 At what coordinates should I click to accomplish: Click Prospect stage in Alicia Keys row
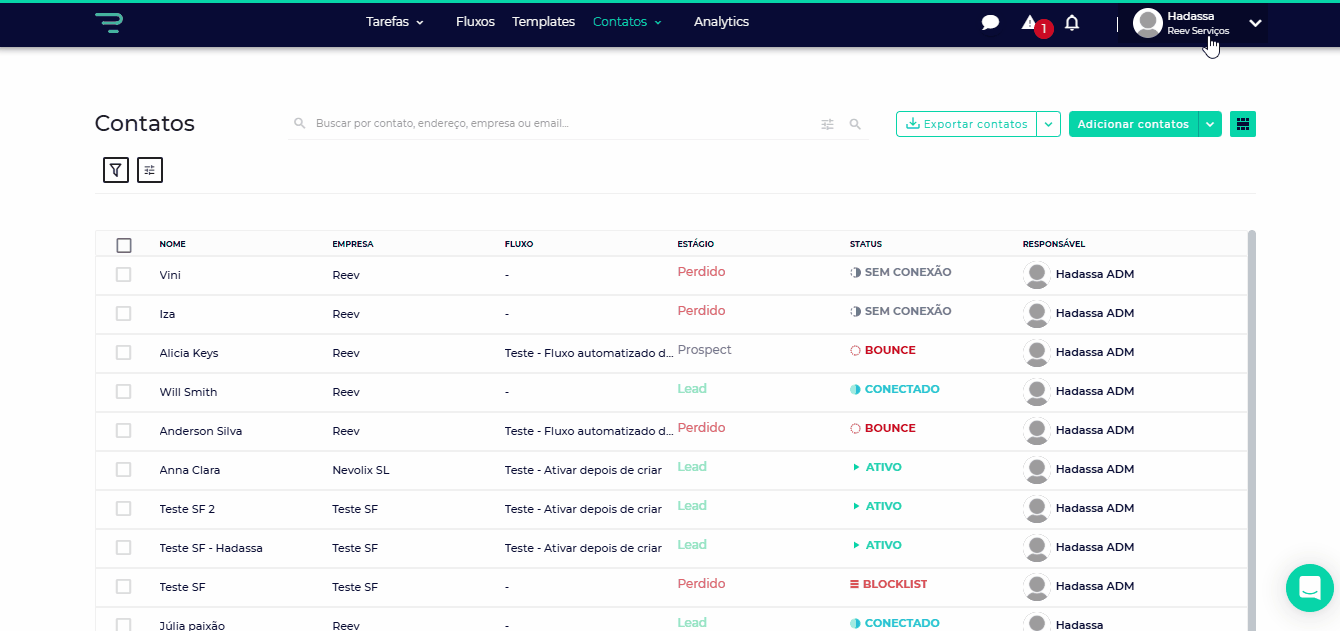704,350
